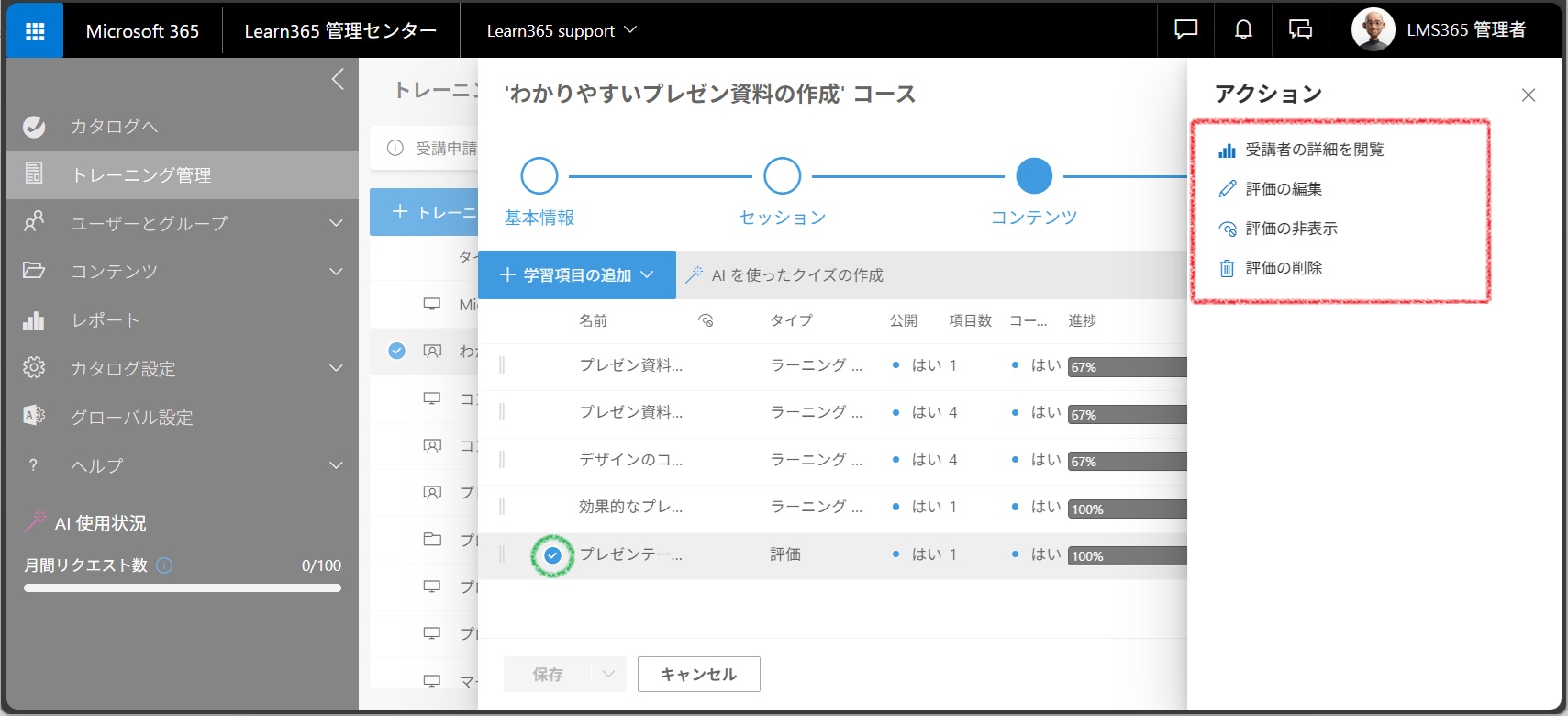
Task: Grab the drag handle of 効果的なプレ... row
Action: [x=502, y=507]
